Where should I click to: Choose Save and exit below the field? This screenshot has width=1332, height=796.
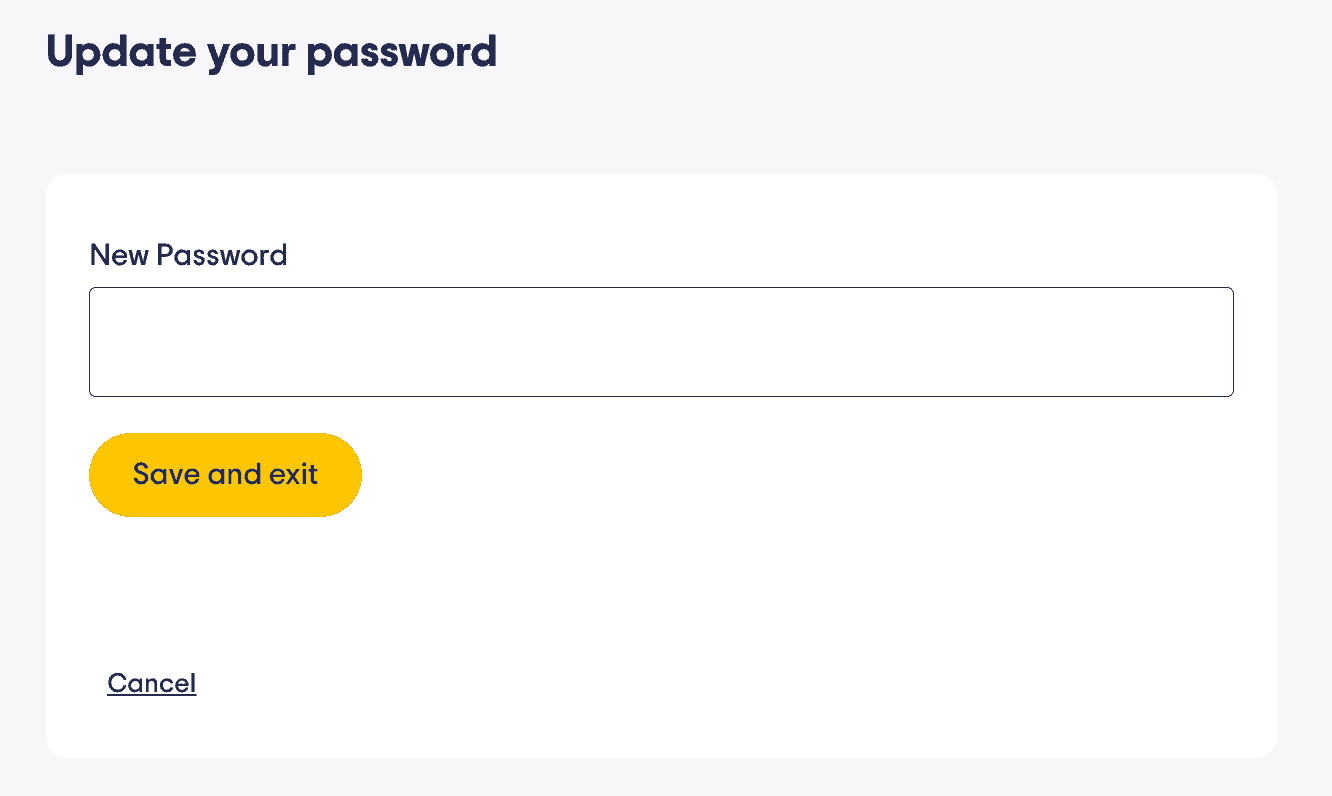tap(225, 474)
